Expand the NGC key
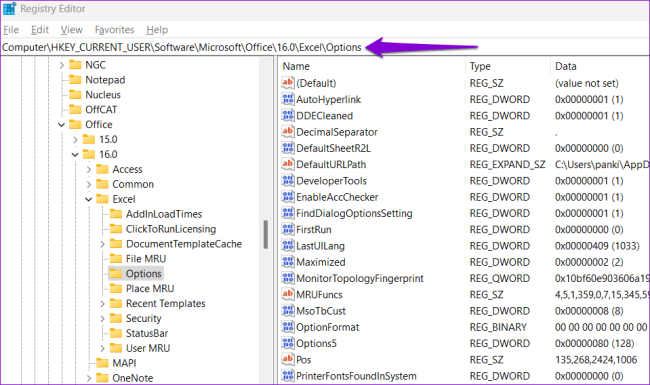The height and width of the screenshot is (385, 650). coord(61,65)
